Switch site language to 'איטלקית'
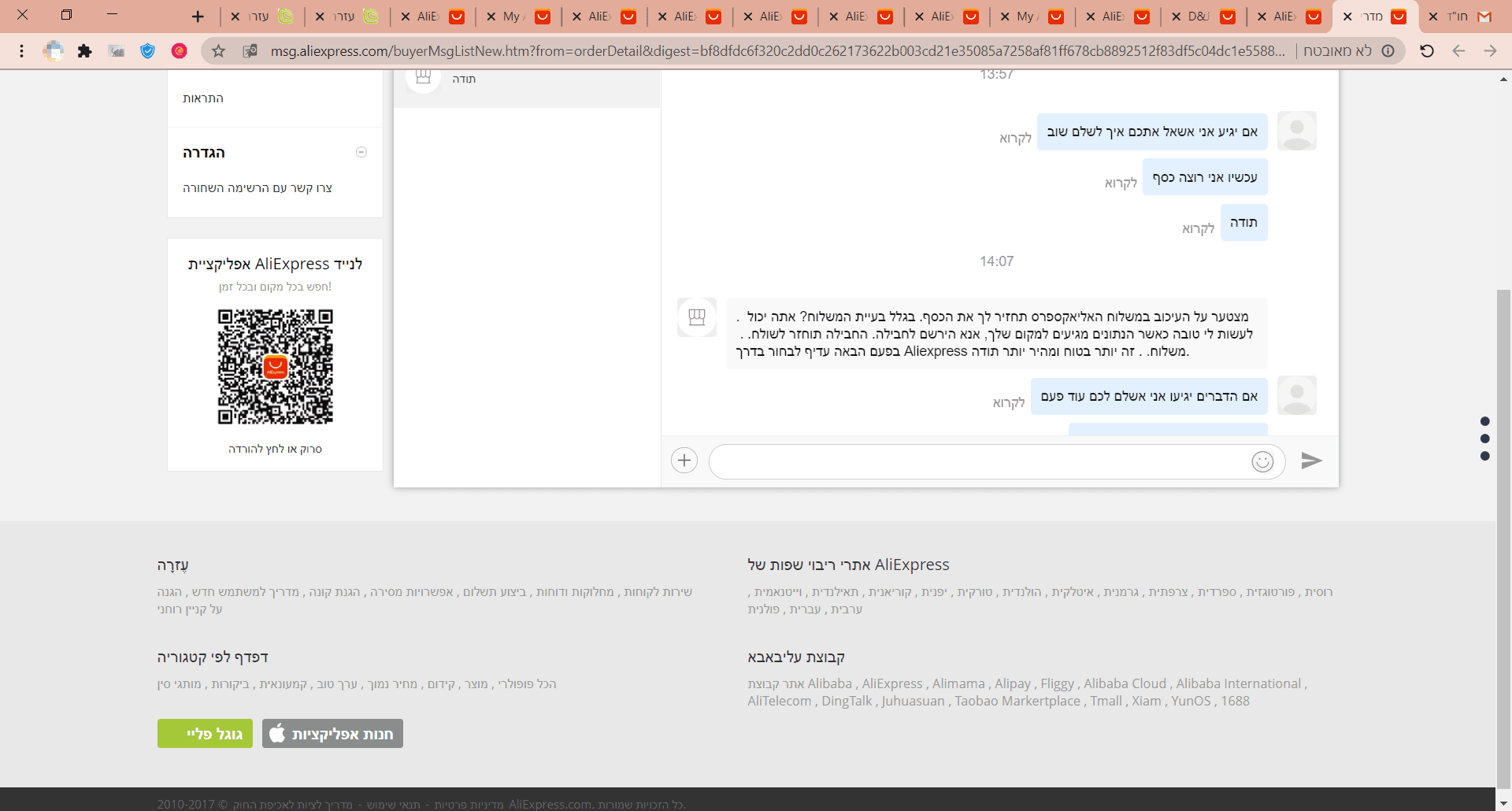The image size is (1512, 811). 1073,592
